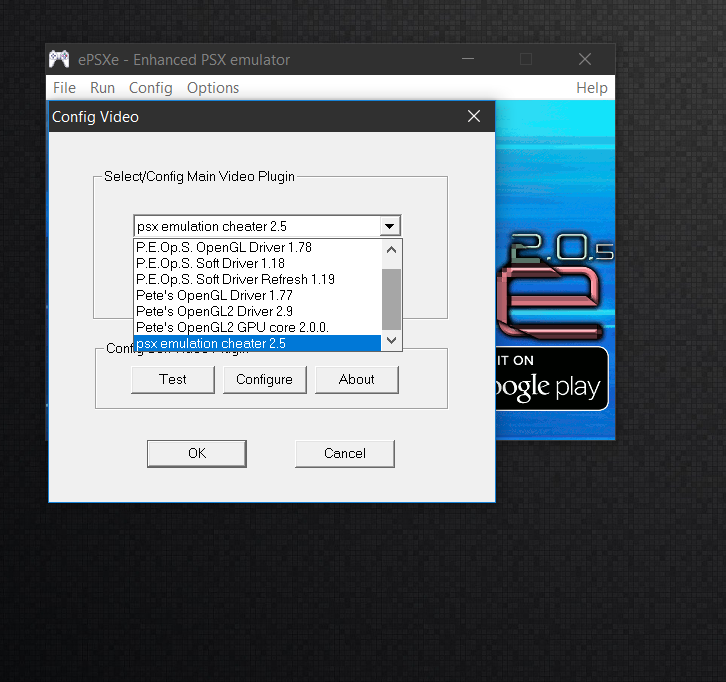Open the Run menu
726x682 pixels.
click(102, 88)
